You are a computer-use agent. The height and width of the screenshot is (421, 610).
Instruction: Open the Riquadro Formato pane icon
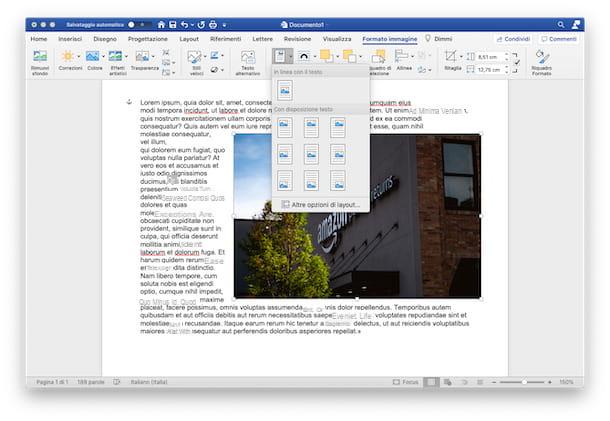pyautogui.click(x=542, y=57)
